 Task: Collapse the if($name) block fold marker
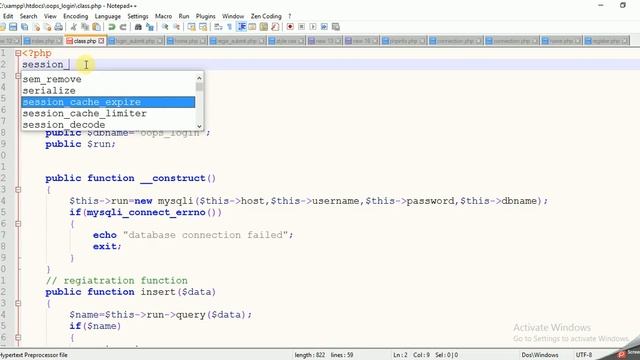point(18,338)
